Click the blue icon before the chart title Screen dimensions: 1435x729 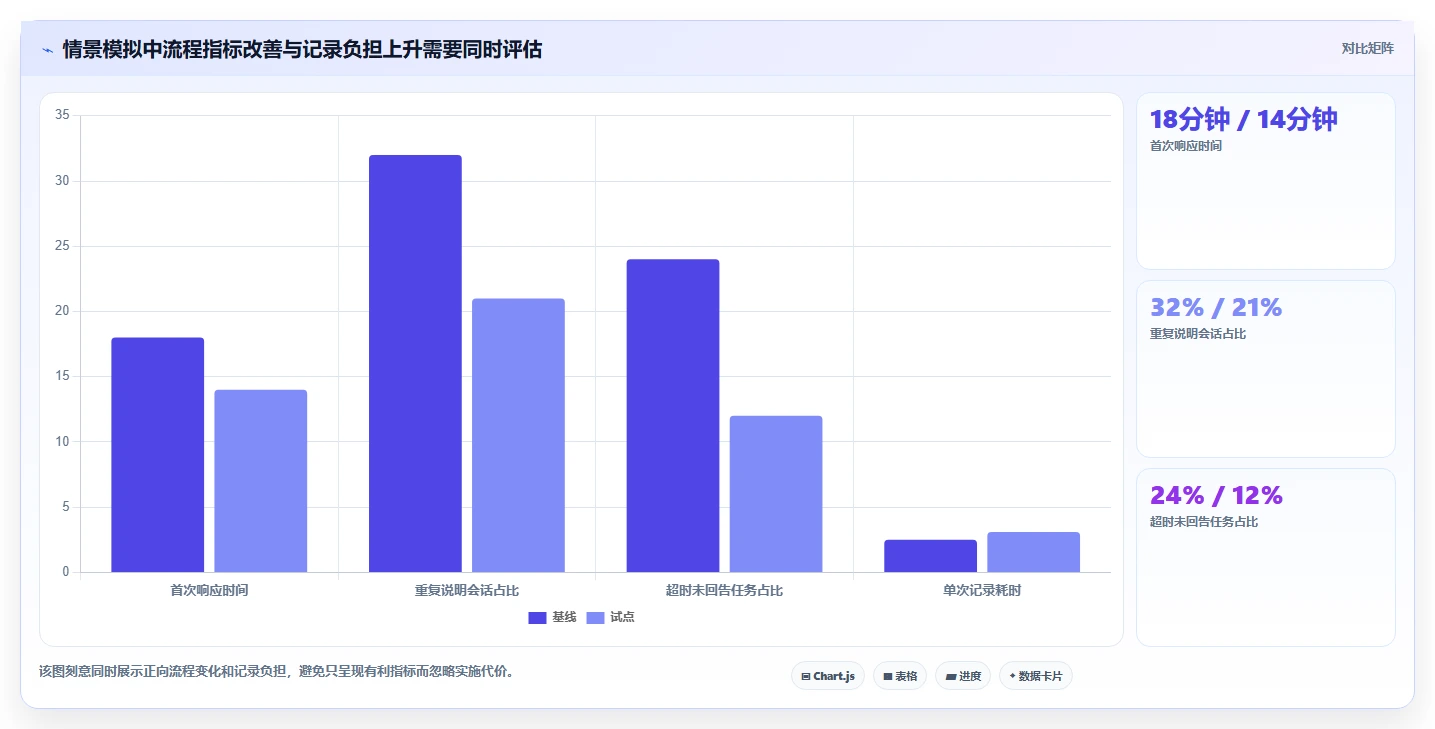click(x=47, y=50)
